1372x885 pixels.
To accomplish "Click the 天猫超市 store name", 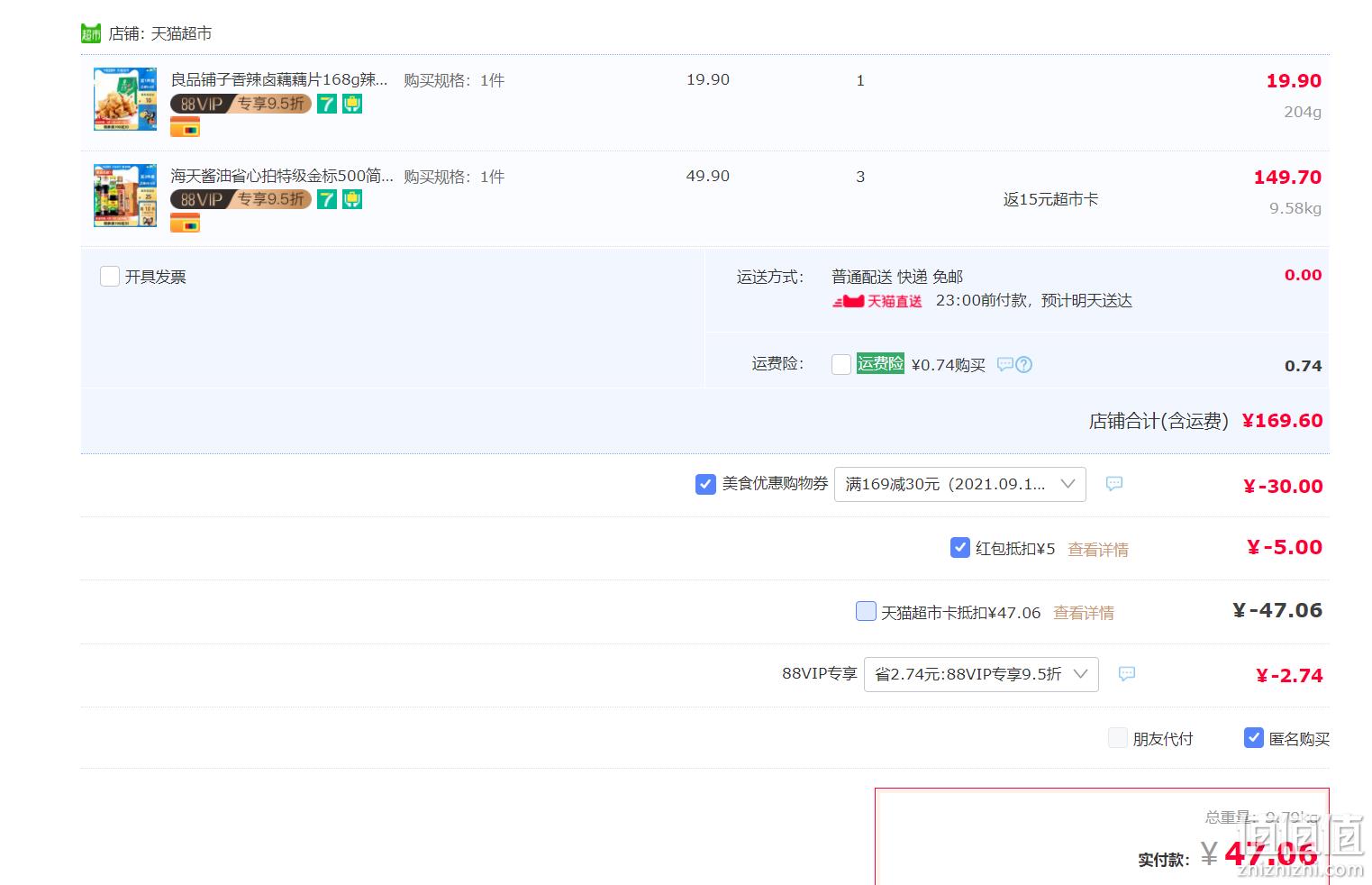I will tap(181, 33).
